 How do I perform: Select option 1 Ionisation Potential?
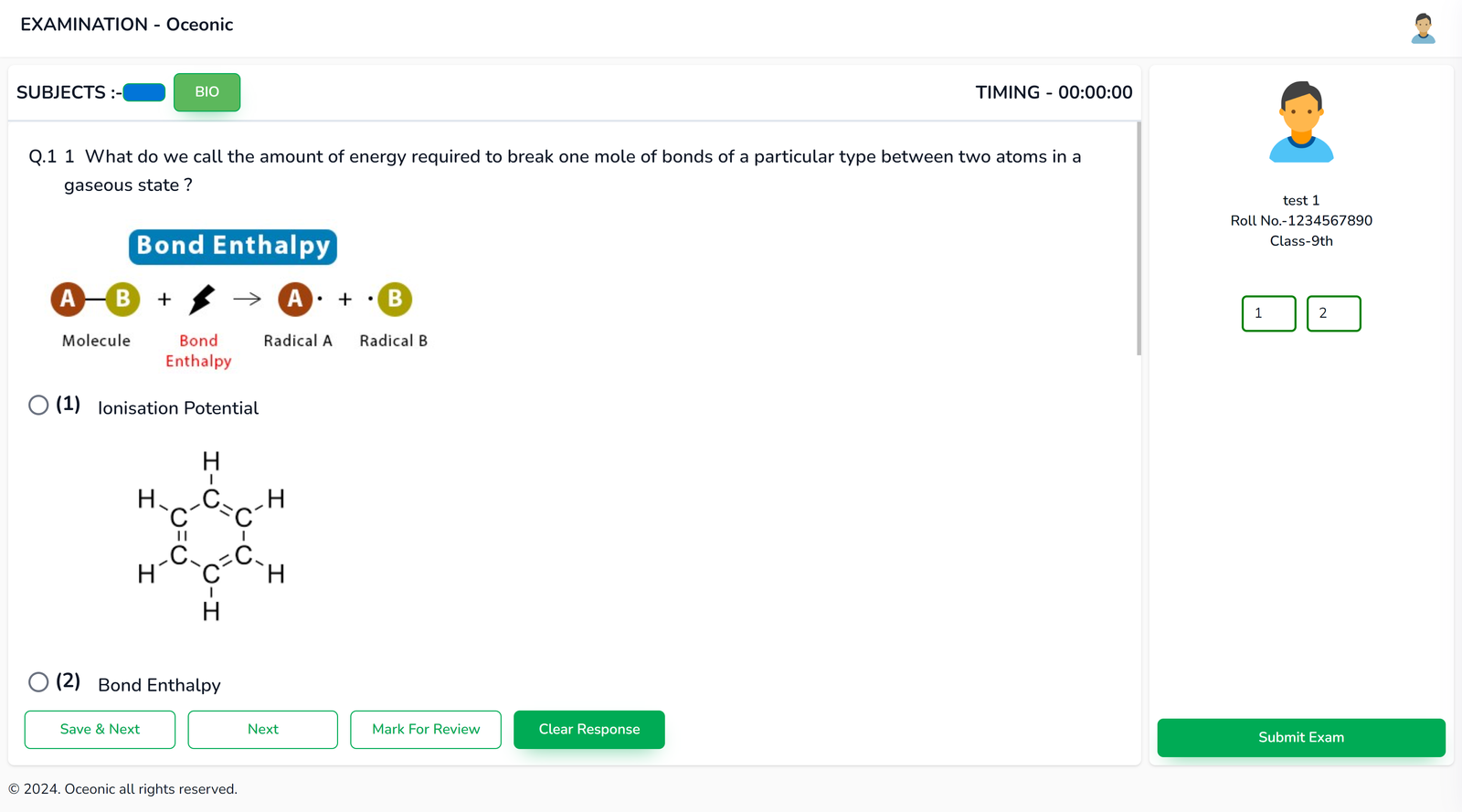coord(38,405)
